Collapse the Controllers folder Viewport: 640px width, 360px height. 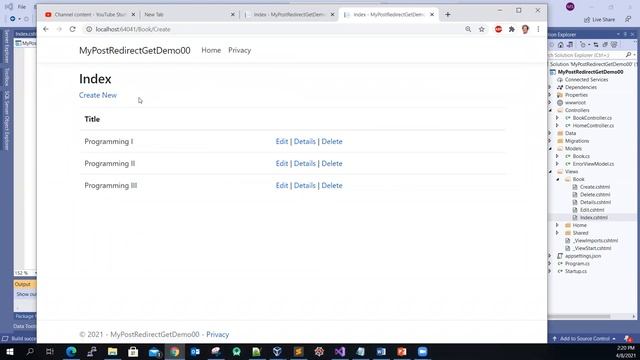tap(550, 110)
